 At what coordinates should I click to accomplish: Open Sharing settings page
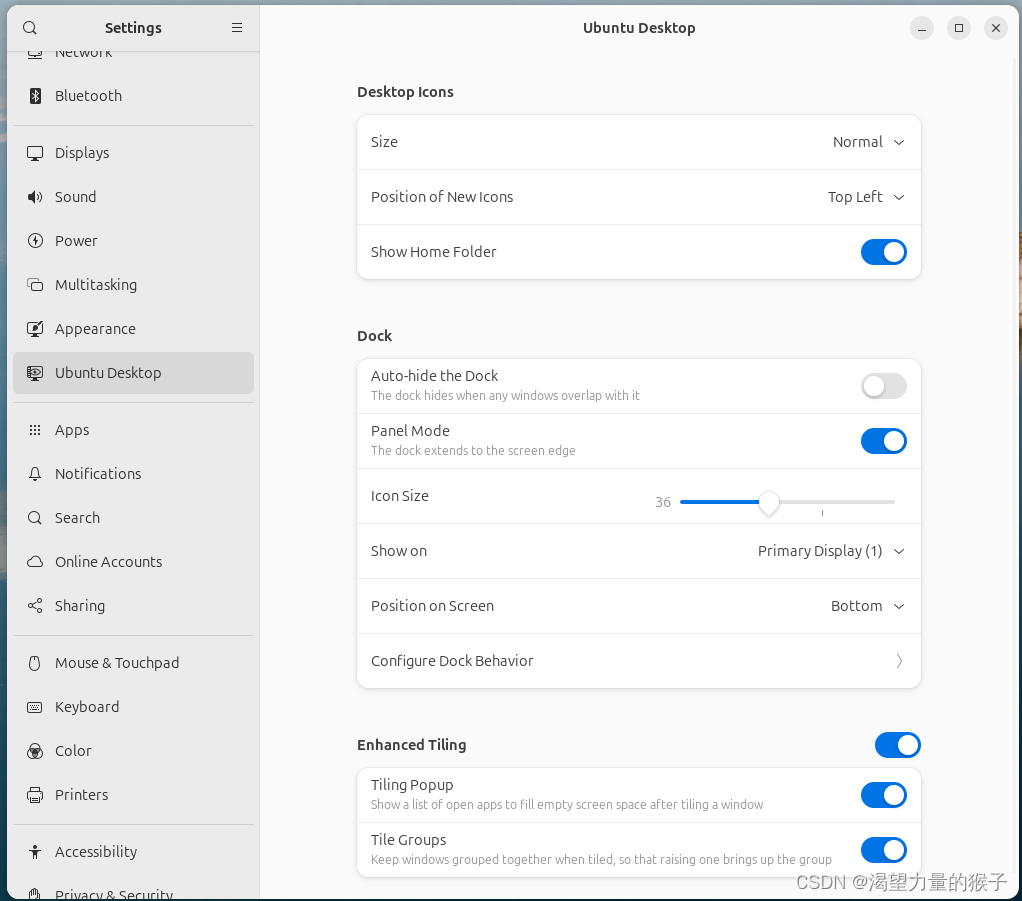[x=133, y=606]
